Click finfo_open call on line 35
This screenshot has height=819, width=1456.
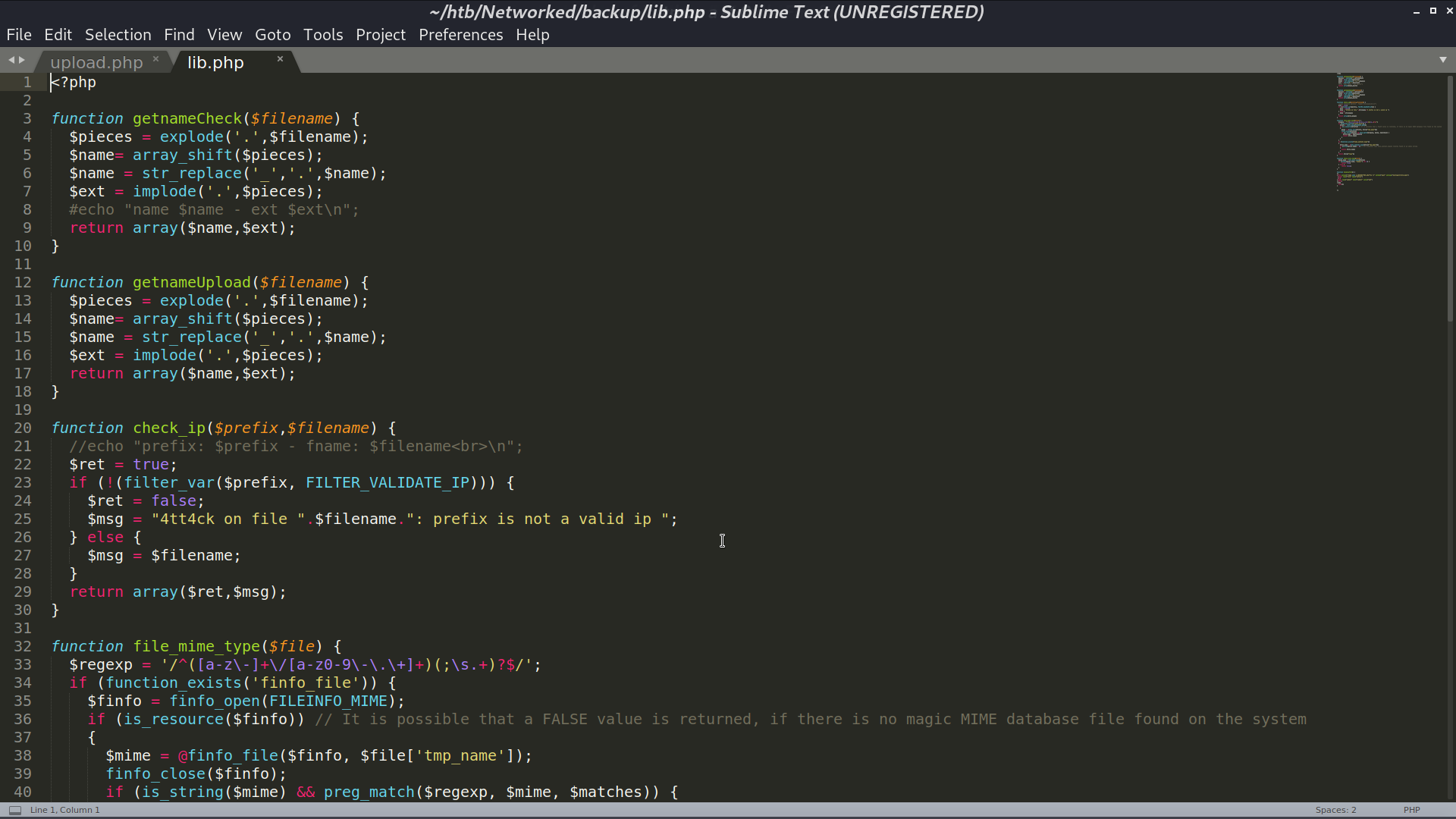(215, 701)
